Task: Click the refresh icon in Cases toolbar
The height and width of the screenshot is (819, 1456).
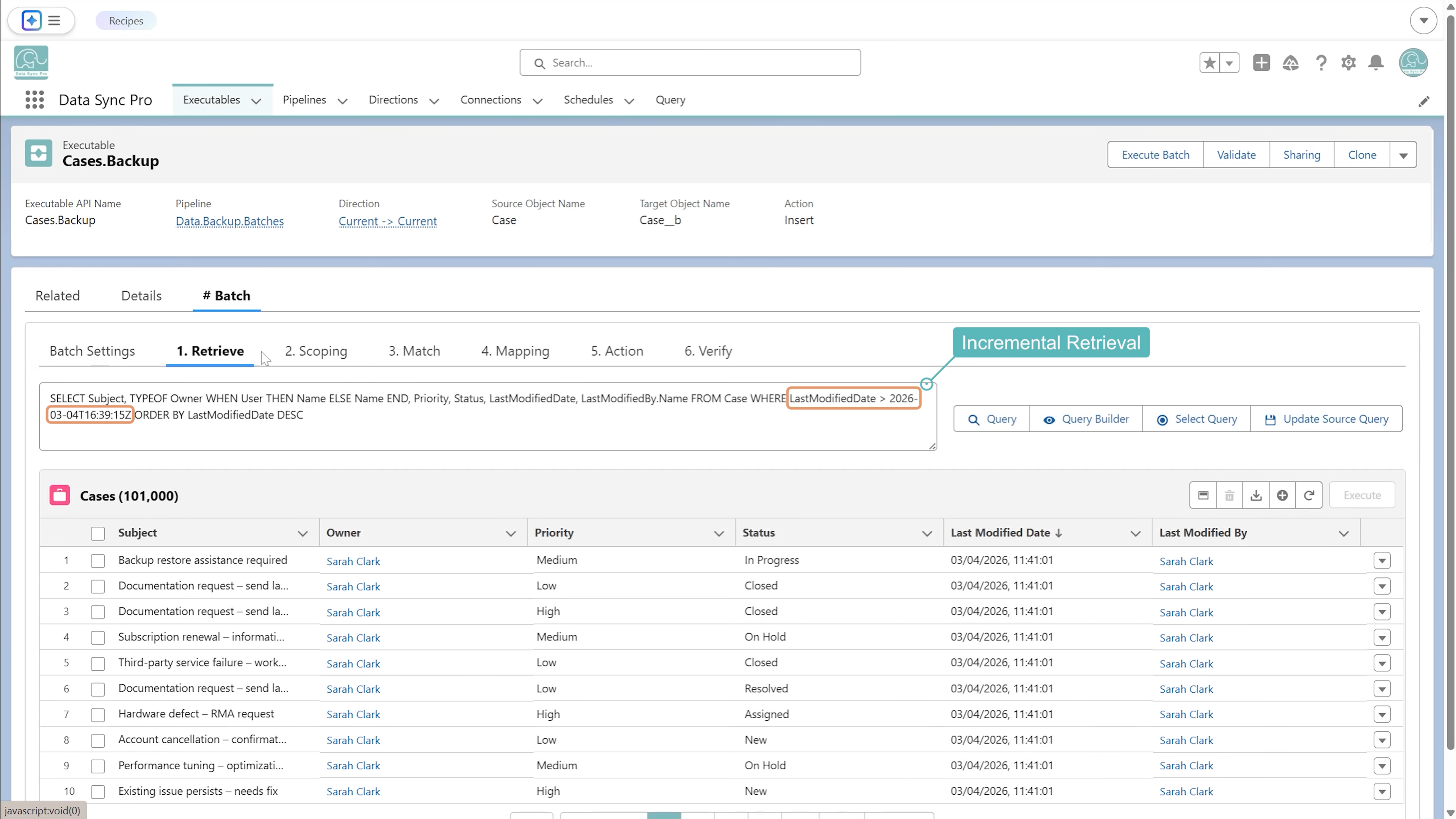Action: [x=1309, y=496]
